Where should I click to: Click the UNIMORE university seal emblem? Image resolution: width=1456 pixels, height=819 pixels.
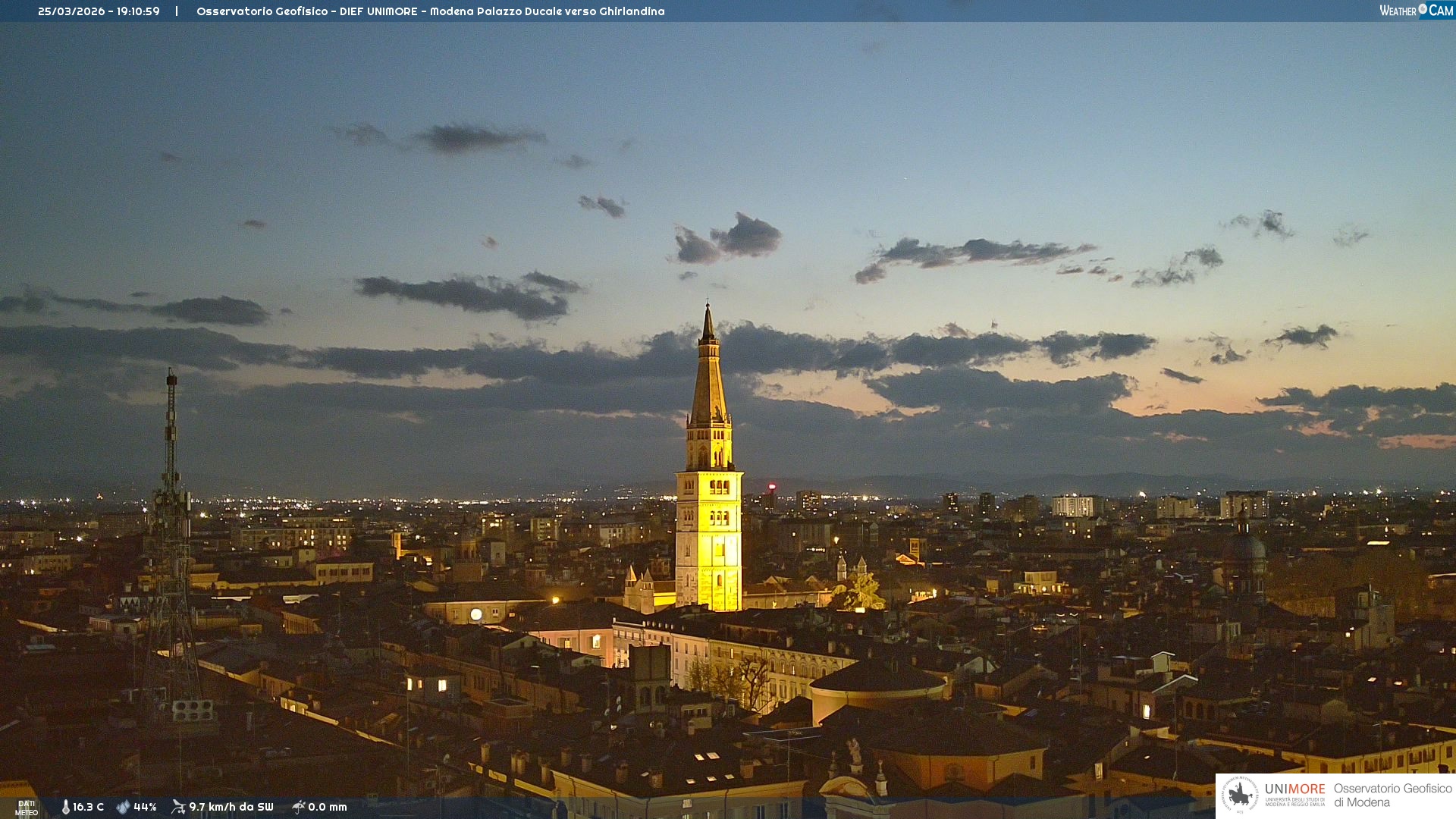(1240, 795)
